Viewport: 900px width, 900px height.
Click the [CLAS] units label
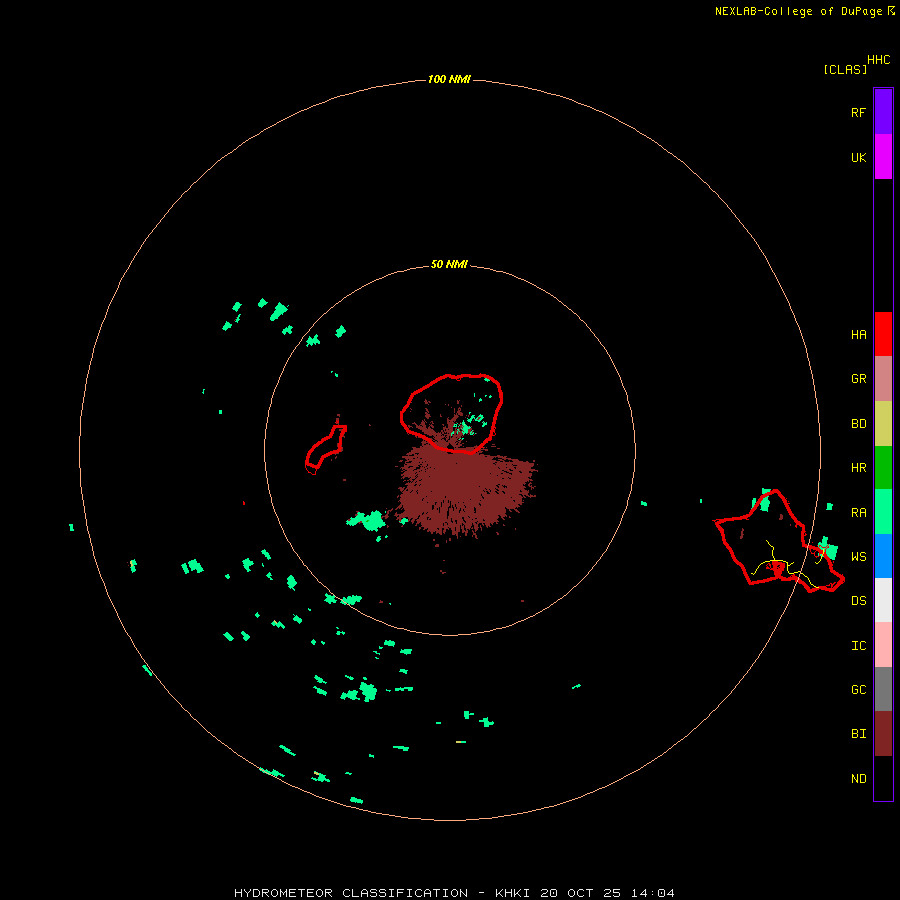pos(845,69)
